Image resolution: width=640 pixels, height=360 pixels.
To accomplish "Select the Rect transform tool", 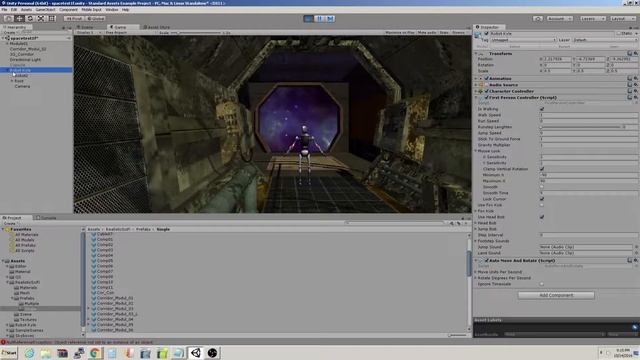I will 52,18.
